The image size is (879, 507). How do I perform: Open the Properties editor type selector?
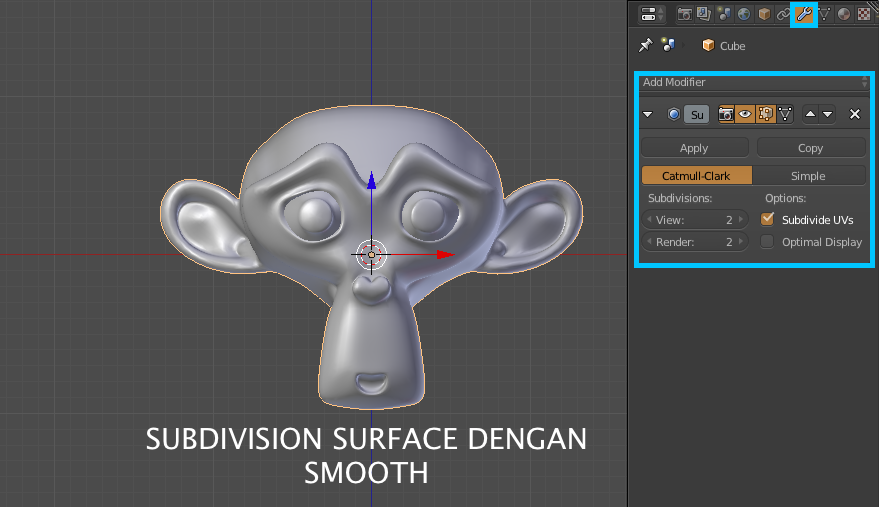(652, 14)
